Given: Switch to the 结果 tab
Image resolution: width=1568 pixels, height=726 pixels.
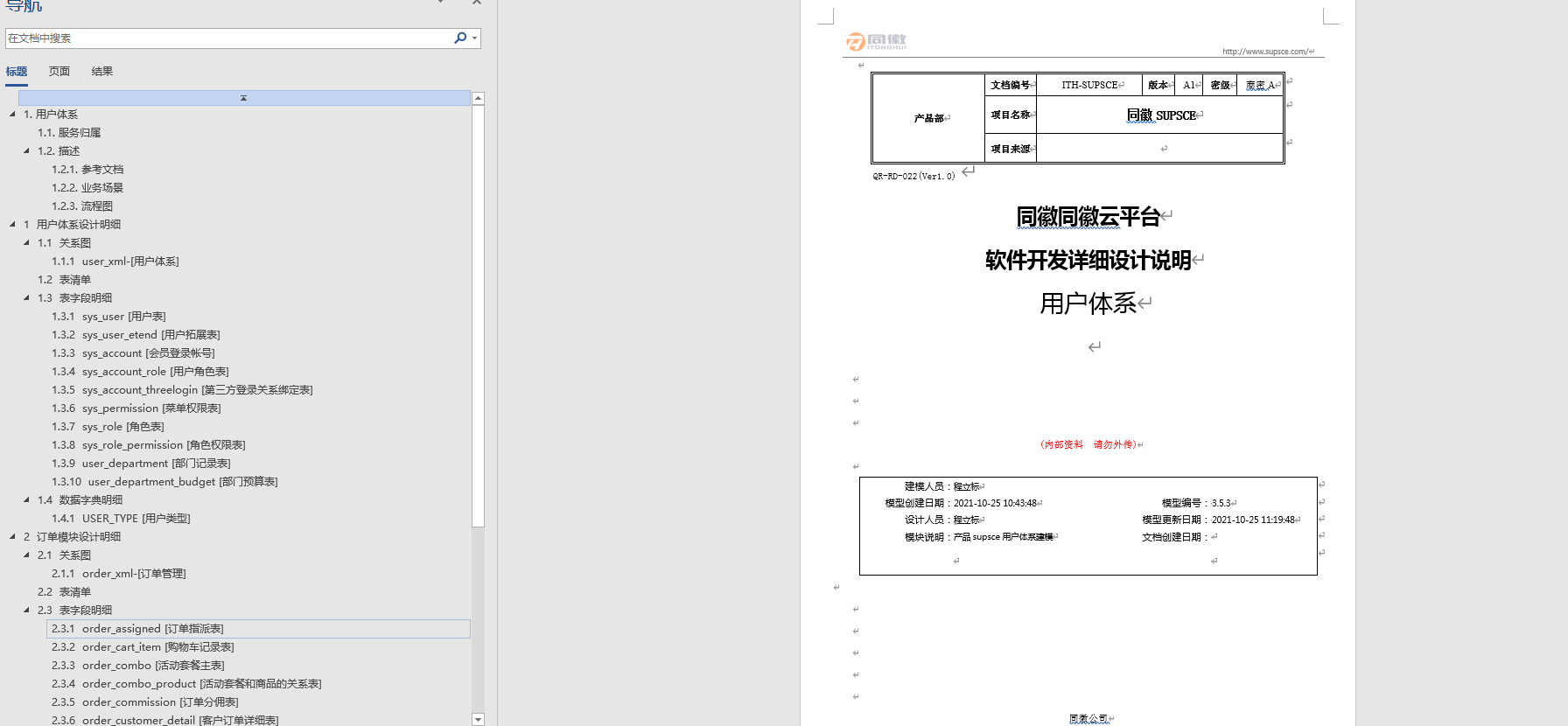Looking at the screenshot, I should coord(102,72).
